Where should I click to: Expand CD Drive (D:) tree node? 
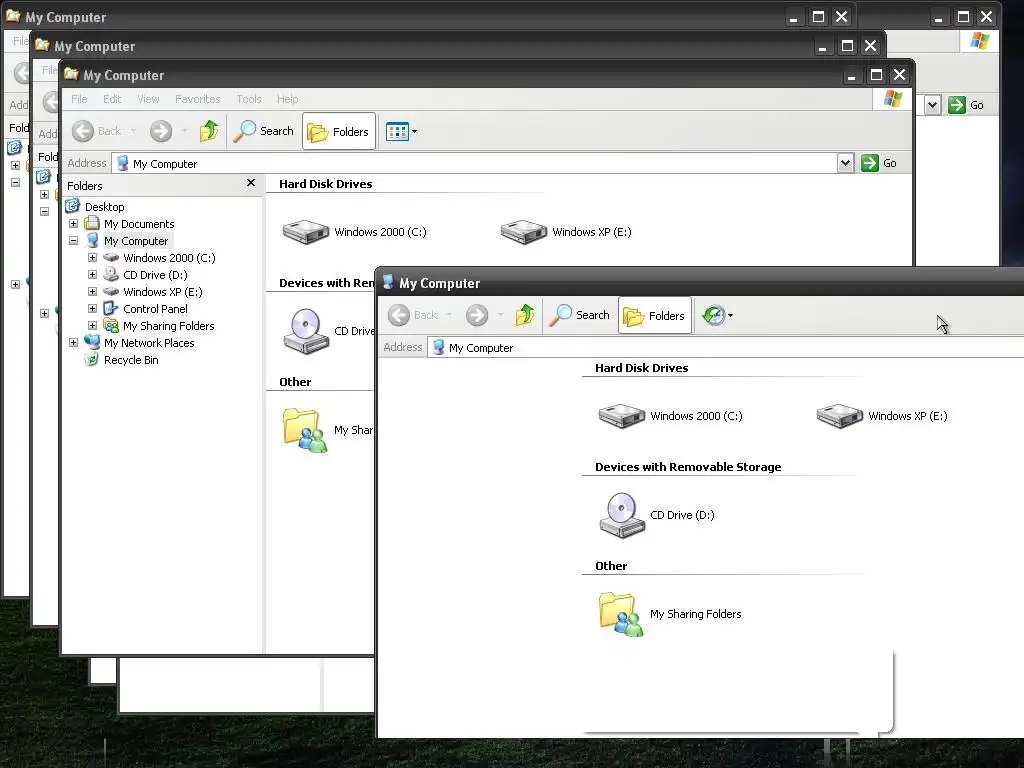[92, 274]
